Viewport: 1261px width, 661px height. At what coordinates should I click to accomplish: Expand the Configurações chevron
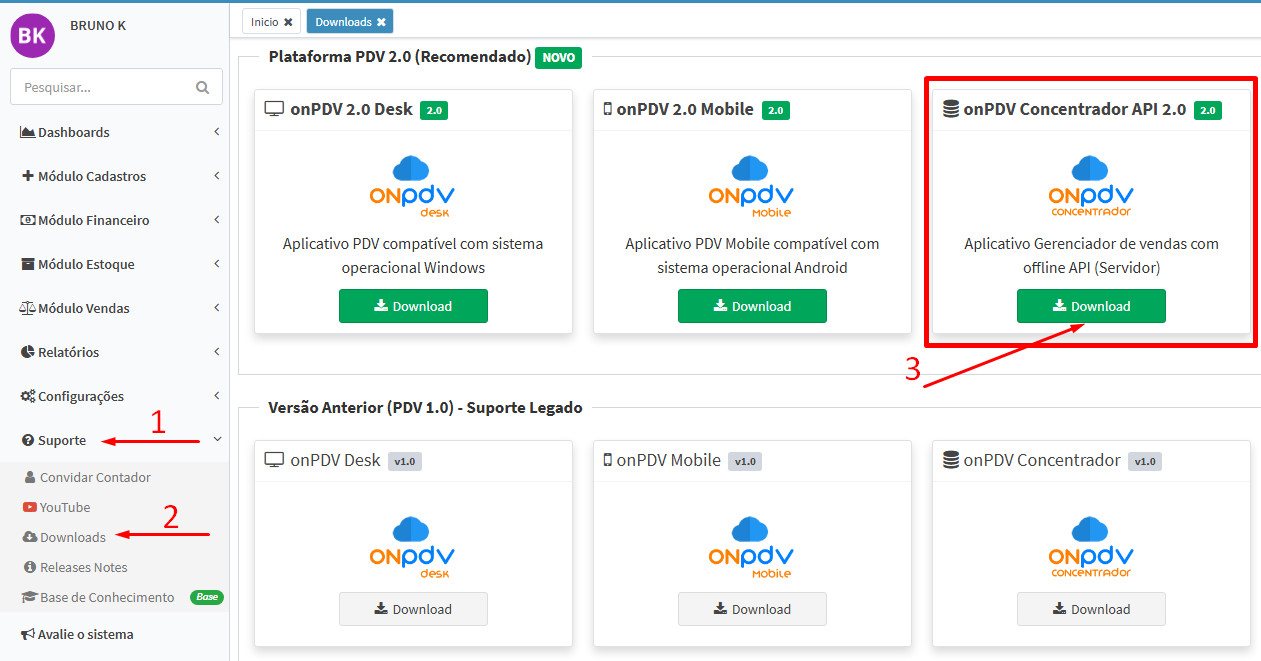coord(217,396)
